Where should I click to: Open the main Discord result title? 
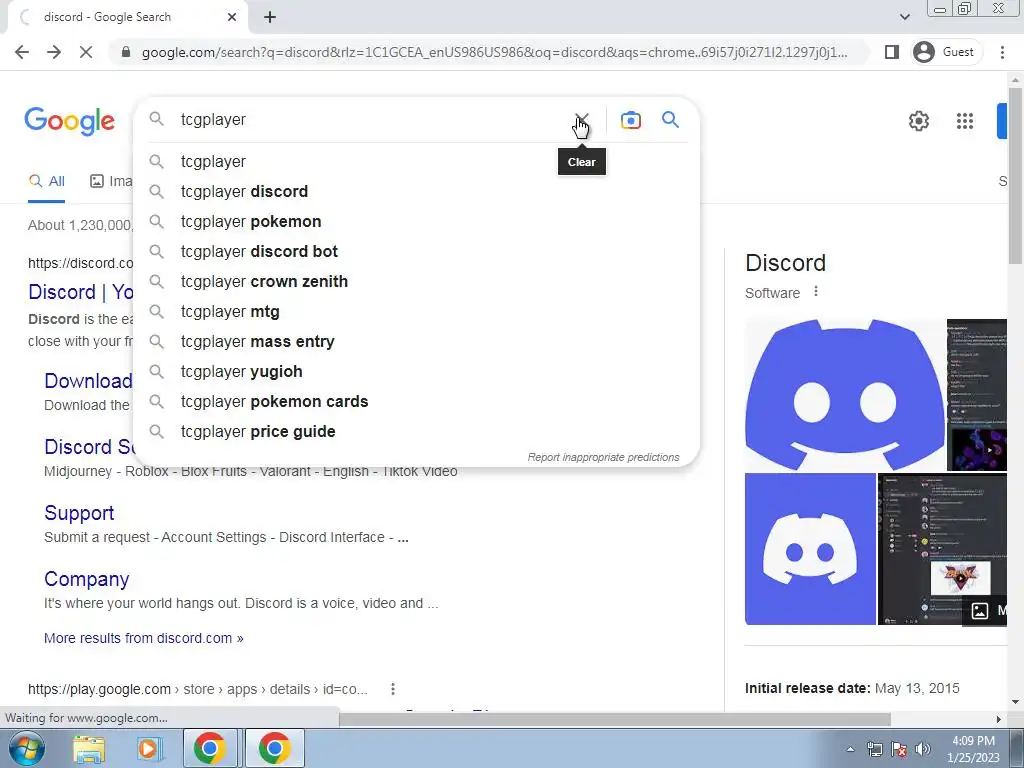click(81, 292)
